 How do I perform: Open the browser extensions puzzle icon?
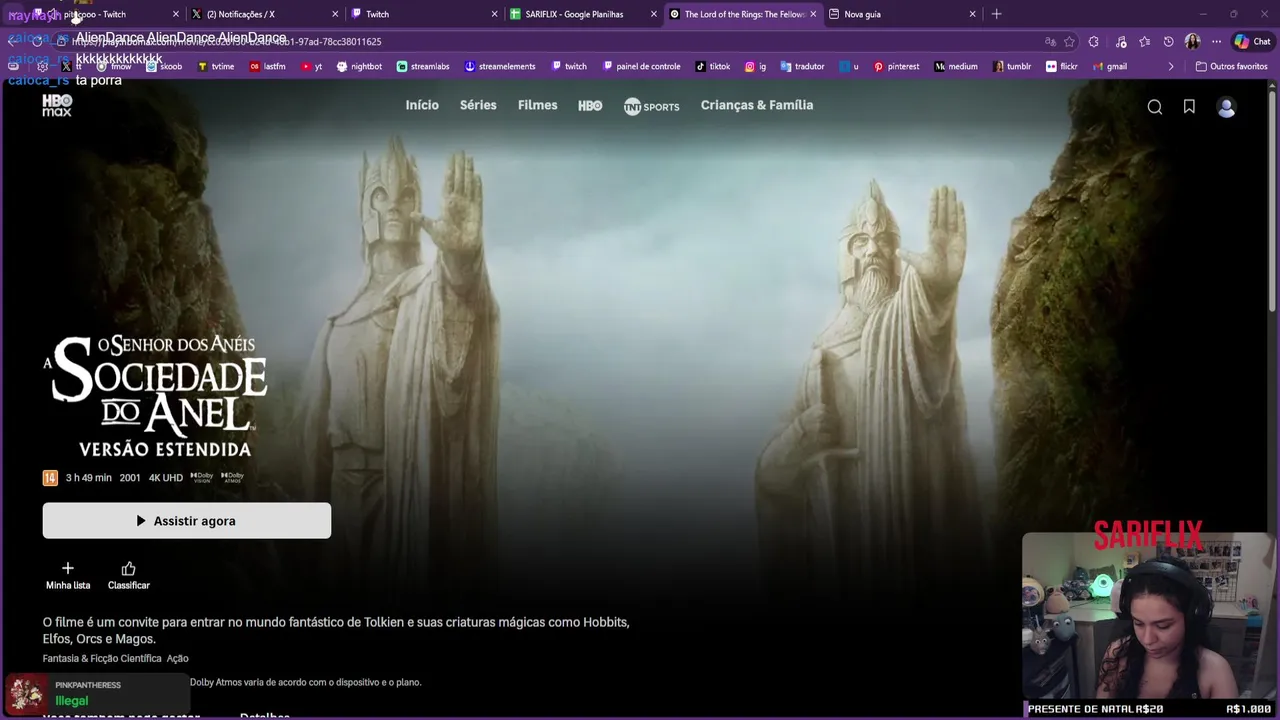(x=1094, y=42)
